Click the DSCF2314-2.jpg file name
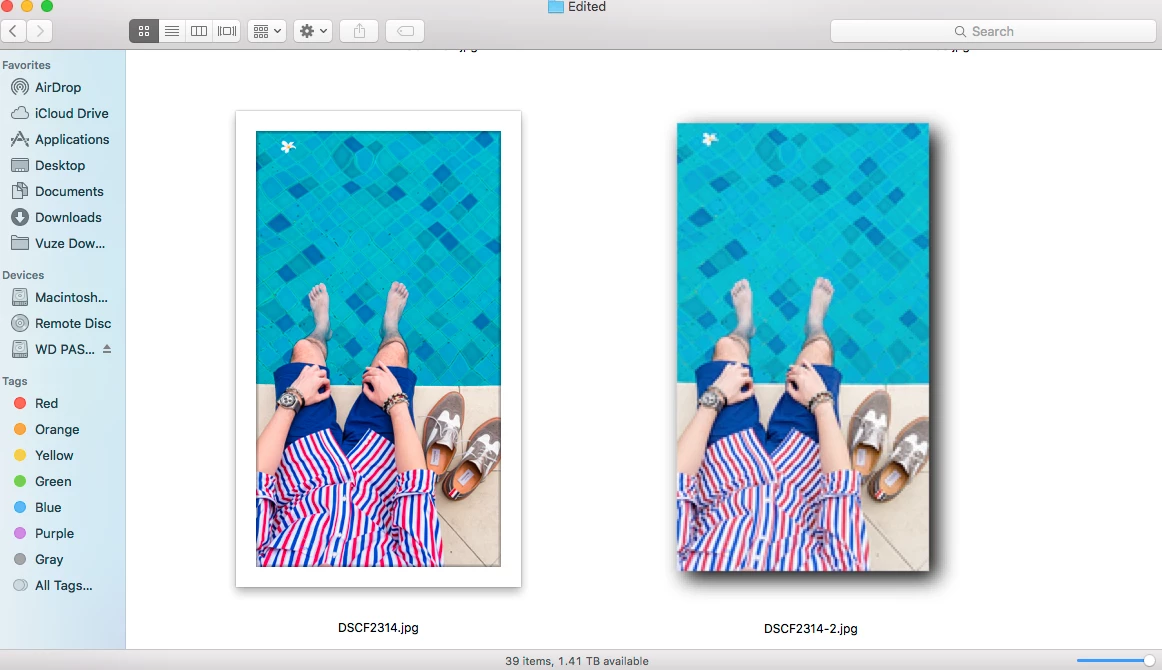The height and width of the screenshot is (670, 1162). [x=811, y=628]
